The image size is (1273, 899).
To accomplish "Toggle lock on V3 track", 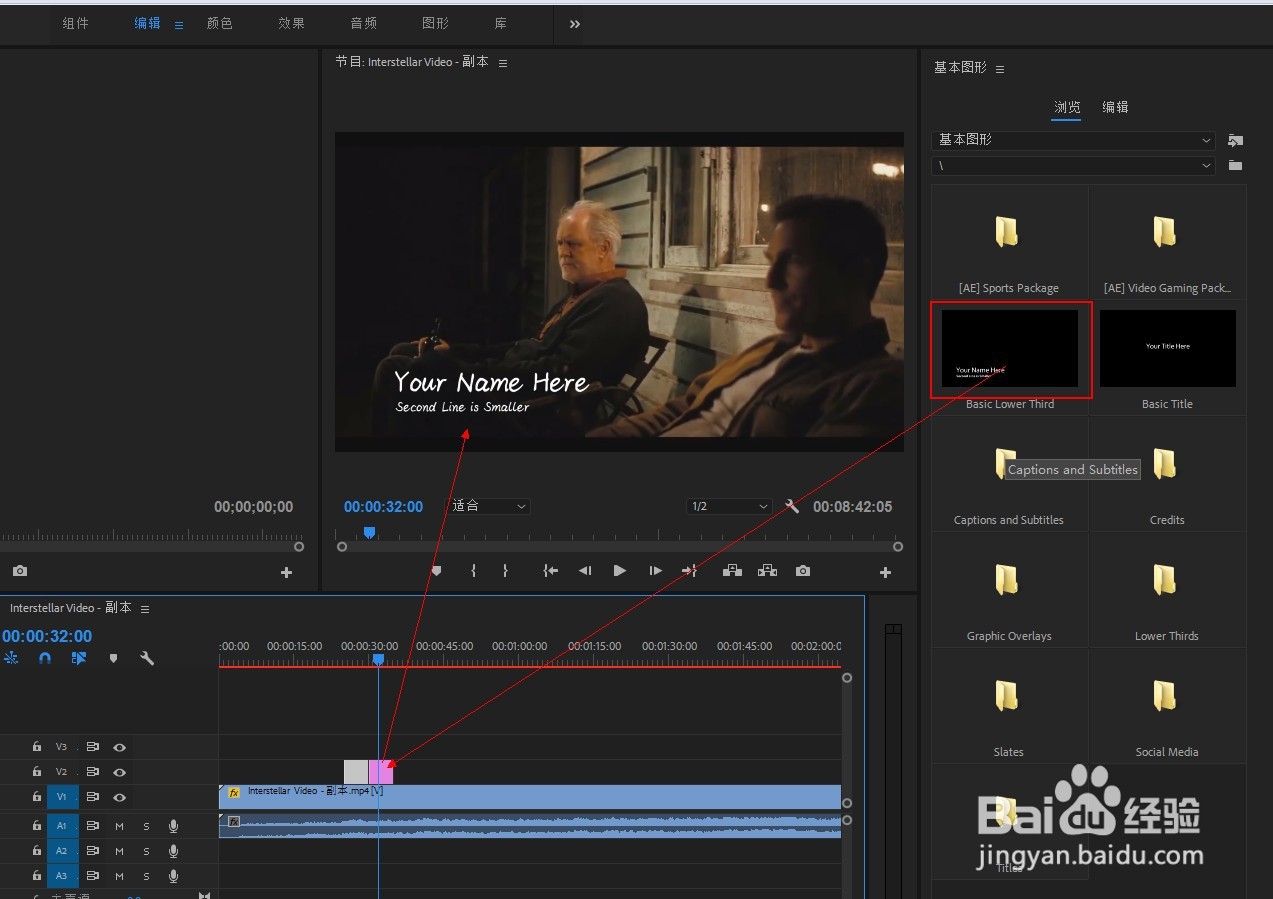I will pyautogui.click(x=37, y=747).
